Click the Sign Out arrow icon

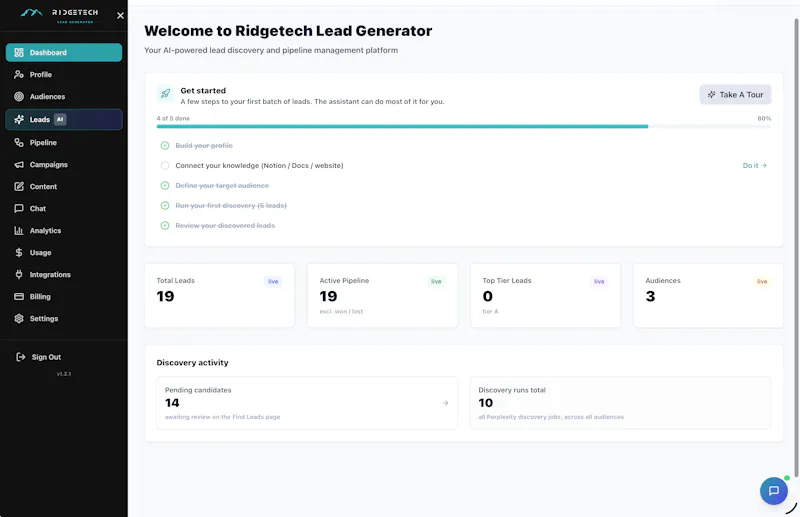(20, 357)
